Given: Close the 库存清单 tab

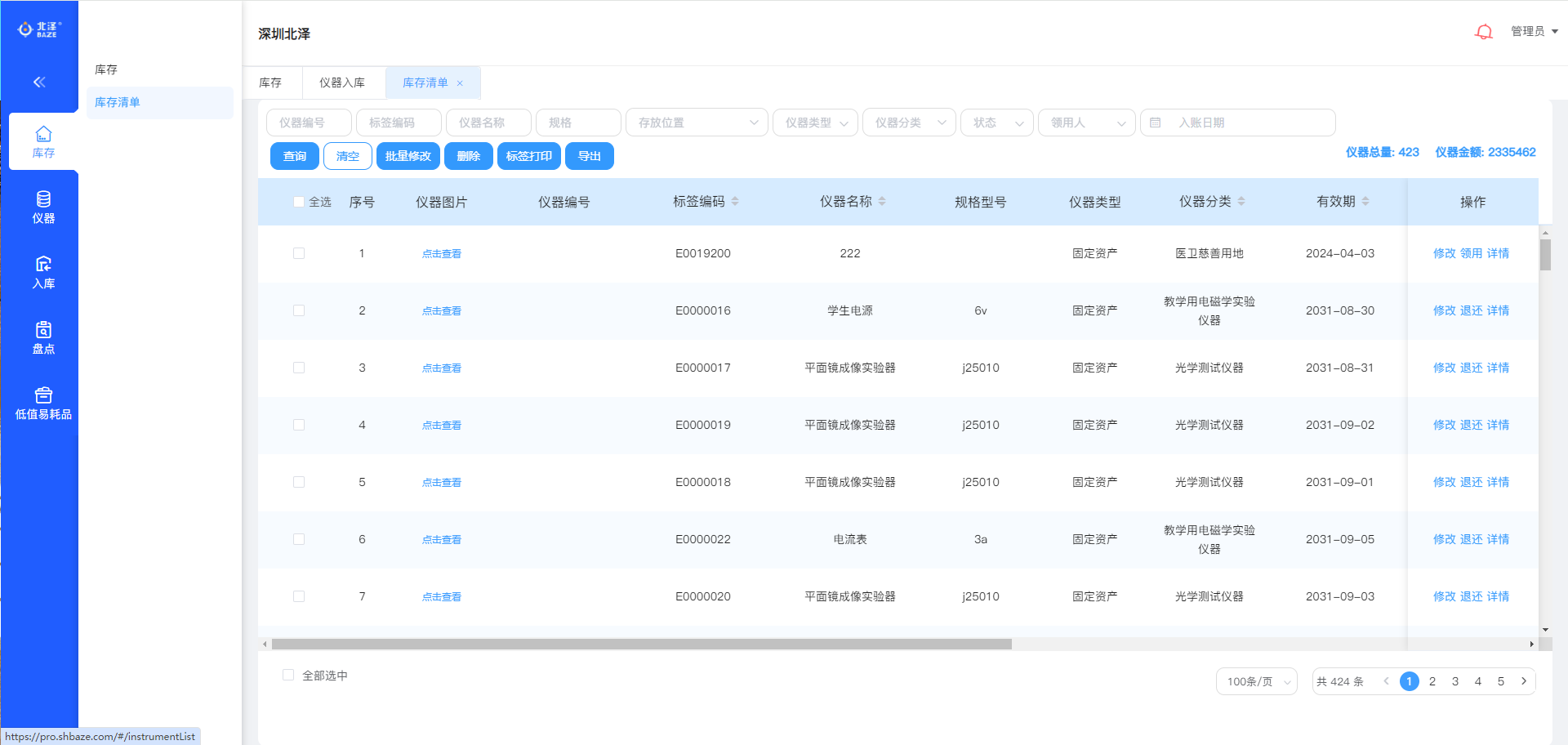Looking at the screenshot, I should tap(460, 83).
